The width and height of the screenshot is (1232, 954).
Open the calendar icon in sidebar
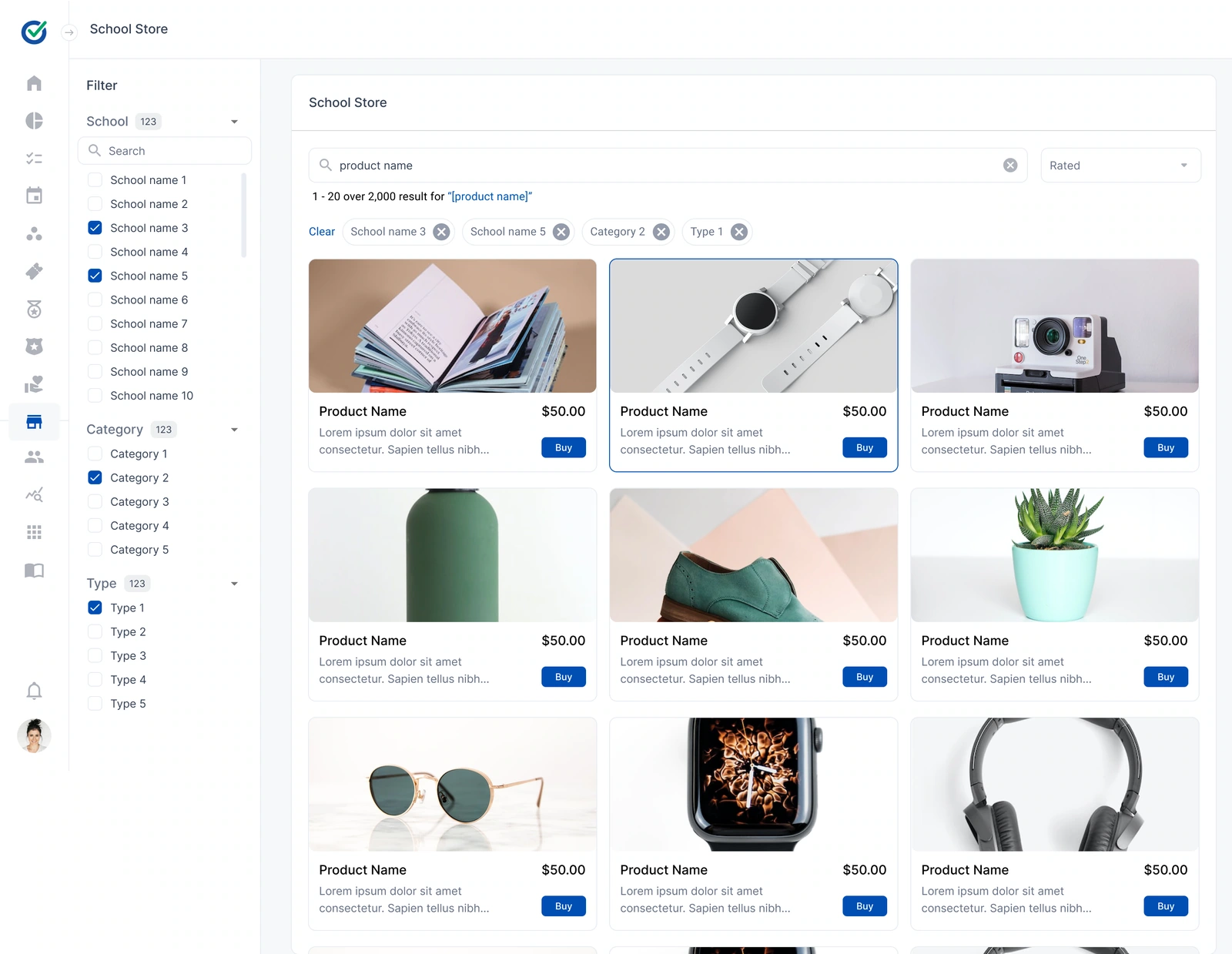tap(34, 196)
